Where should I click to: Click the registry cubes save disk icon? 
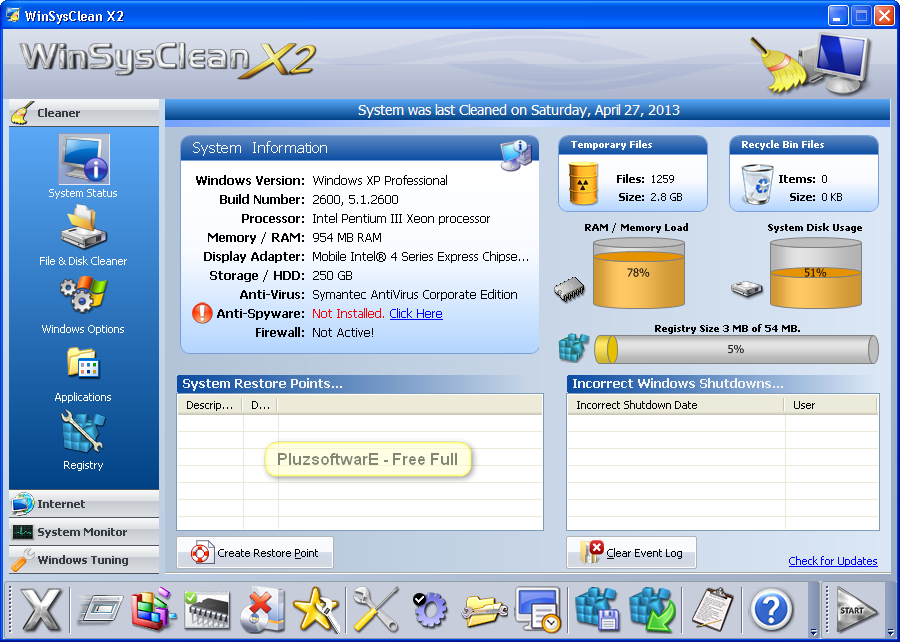(x=597, y=610)
